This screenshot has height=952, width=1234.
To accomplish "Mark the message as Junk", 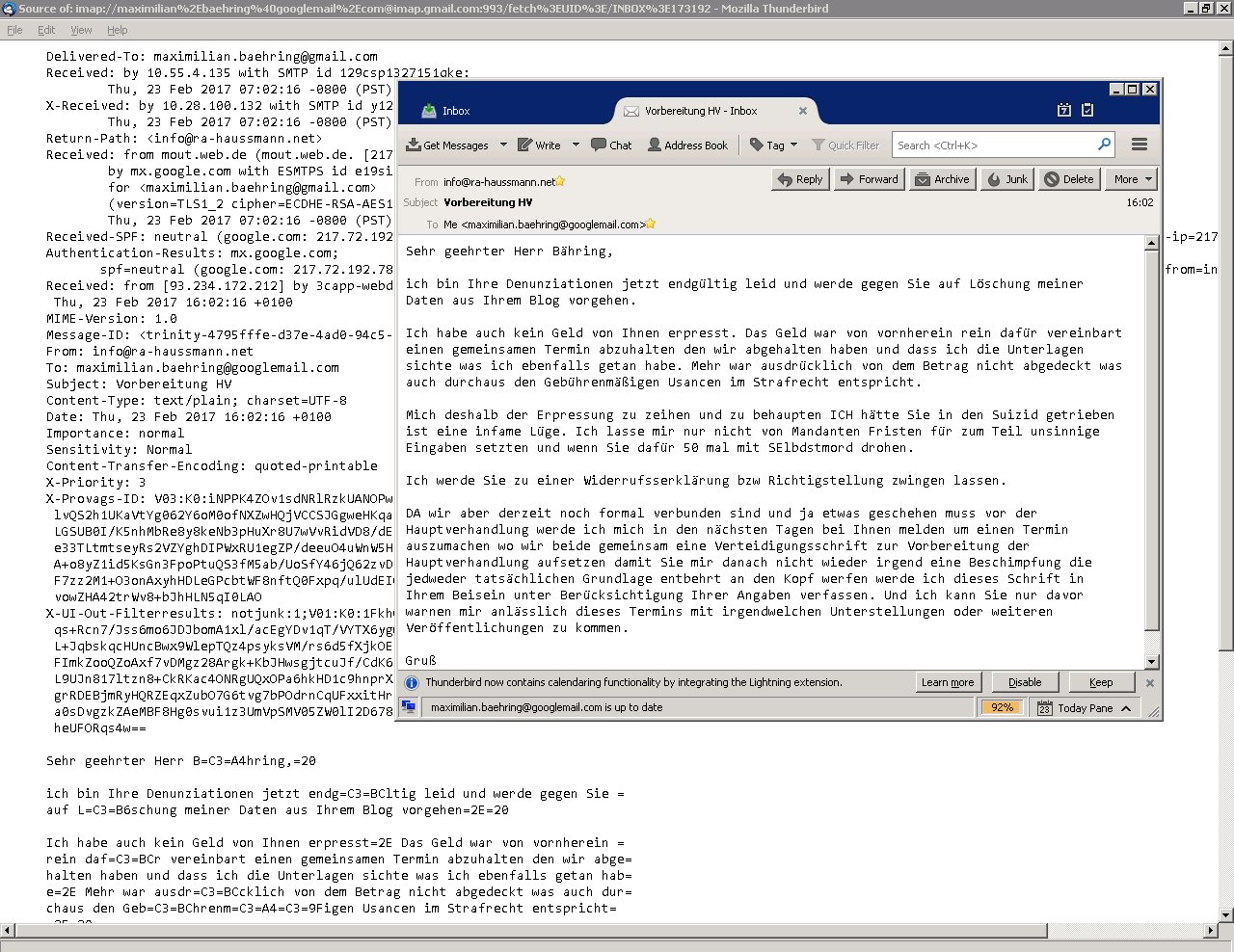I will [1006, 179].
